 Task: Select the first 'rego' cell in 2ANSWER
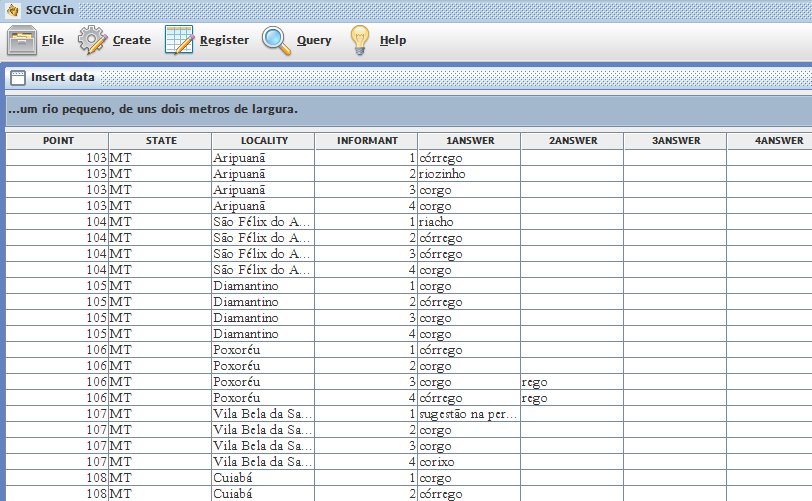pos(572,382)
